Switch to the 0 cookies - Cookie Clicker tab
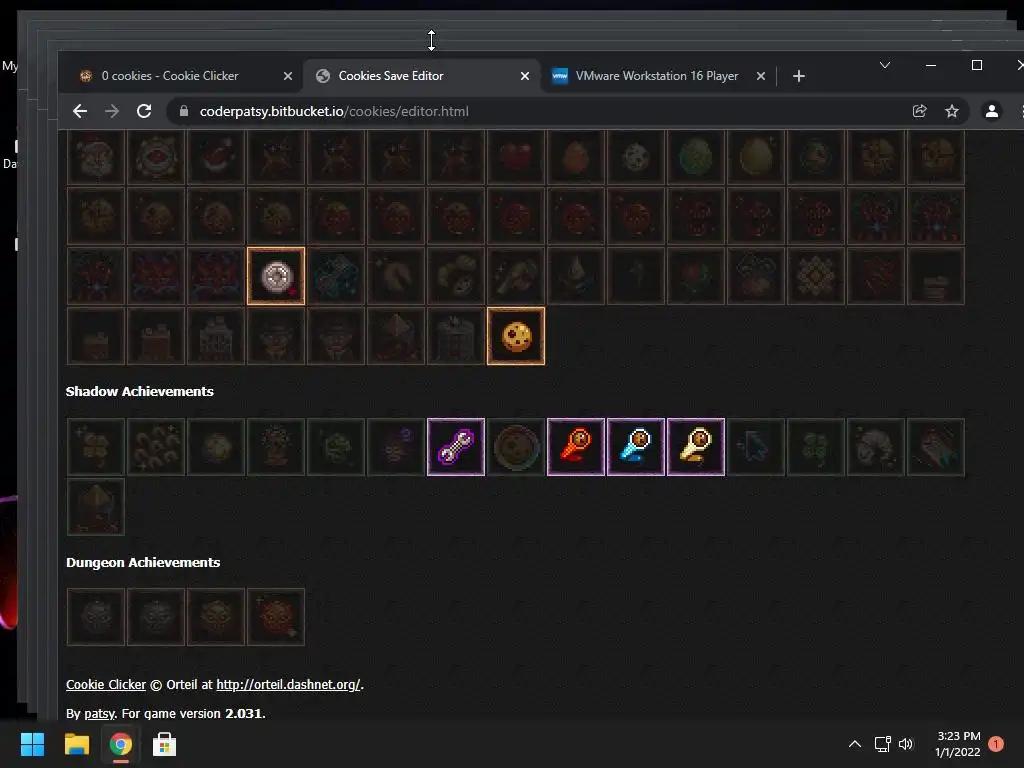 coord(183,76)
